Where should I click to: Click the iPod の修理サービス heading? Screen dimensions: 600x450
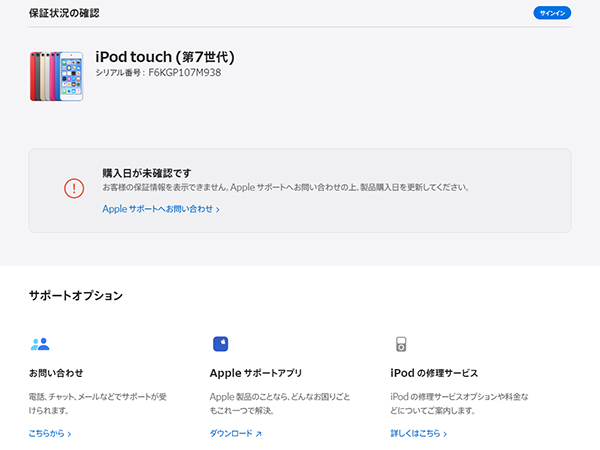click(x=434, y=373)
